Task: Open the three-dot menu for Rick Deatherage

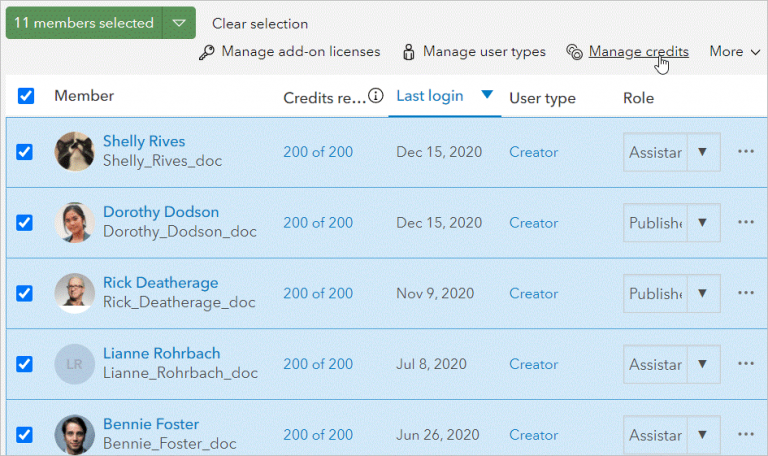Action: click(745, 293)
